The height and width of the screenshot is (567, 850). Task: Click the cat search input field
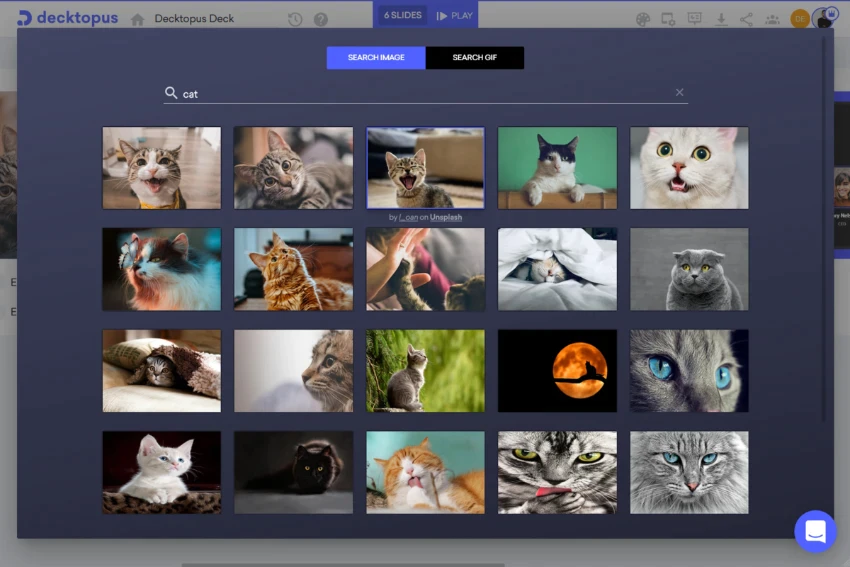click(426, 93)
